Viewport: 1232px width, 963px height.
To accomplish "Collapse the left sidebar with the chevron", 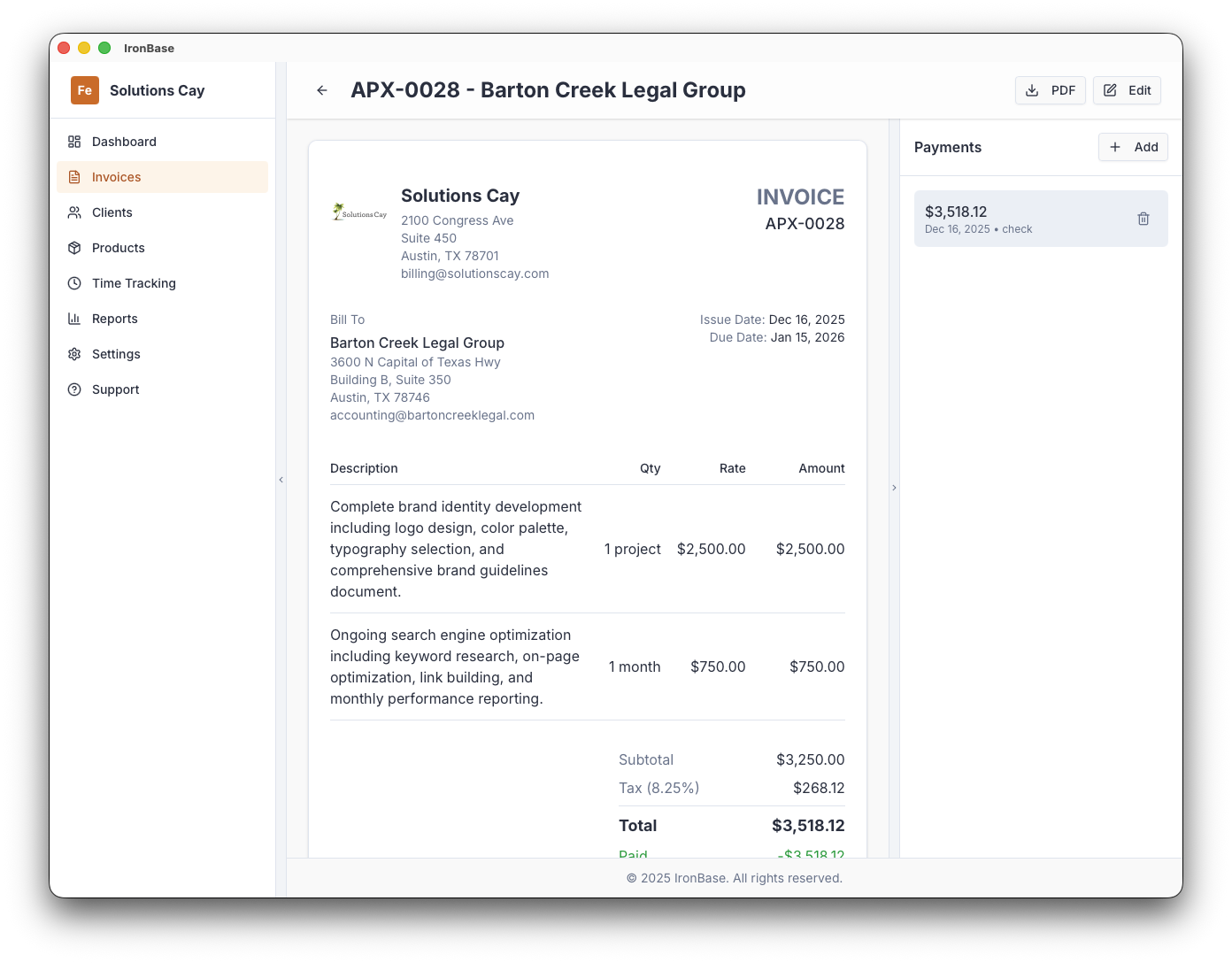I will [281, 479].
